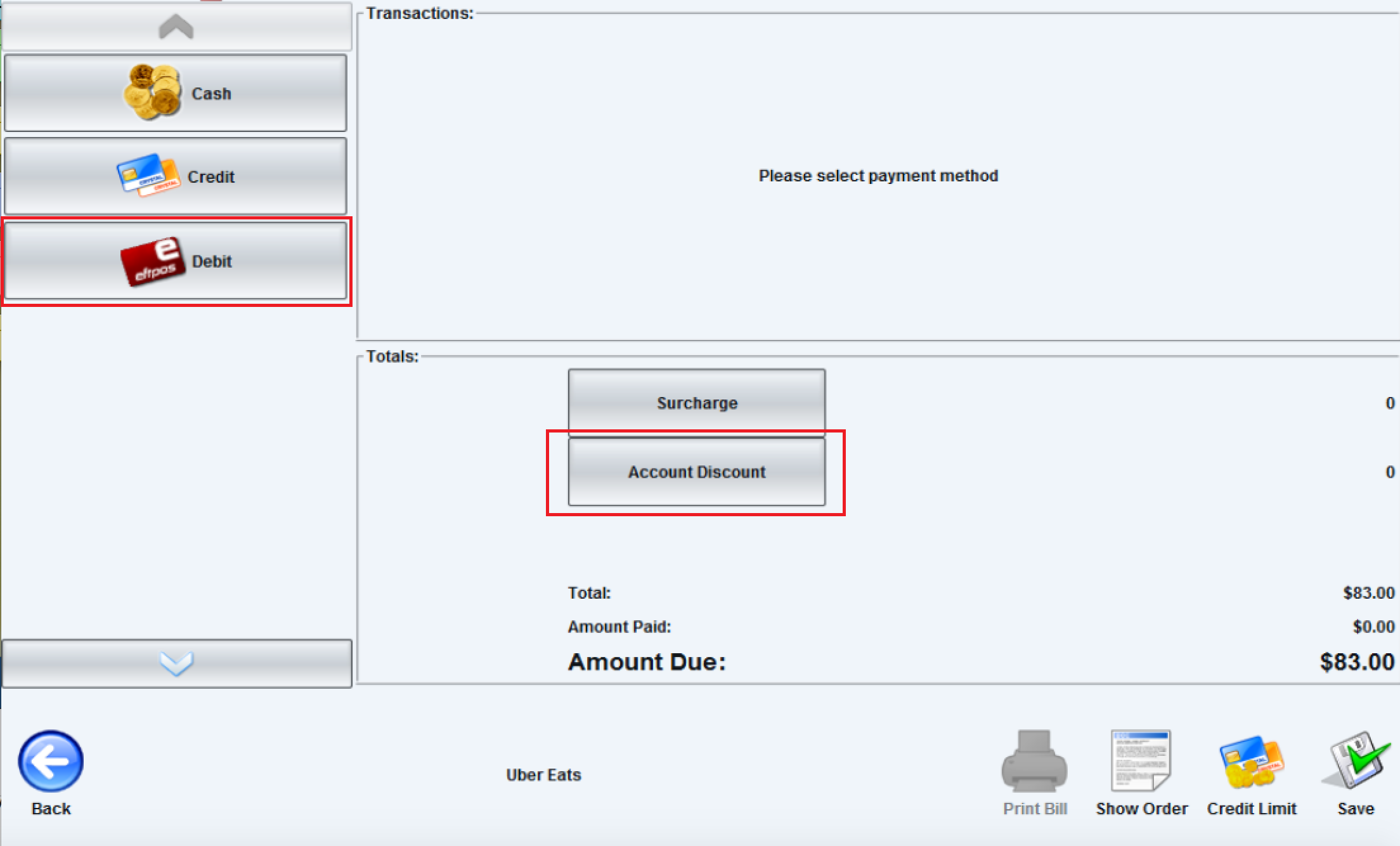Click the Account Discount value 0
1400x846 pixels.
1390,472
